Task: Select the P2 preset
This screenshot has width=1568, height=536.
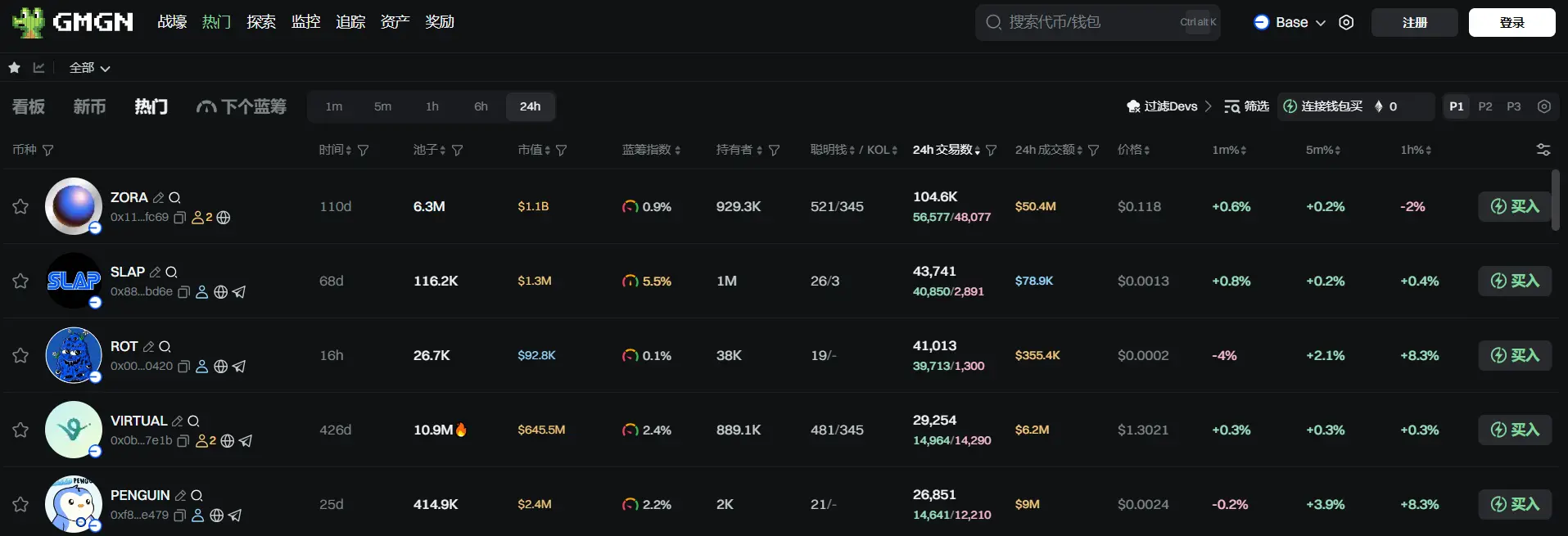Action: (x=1485, y=106)
